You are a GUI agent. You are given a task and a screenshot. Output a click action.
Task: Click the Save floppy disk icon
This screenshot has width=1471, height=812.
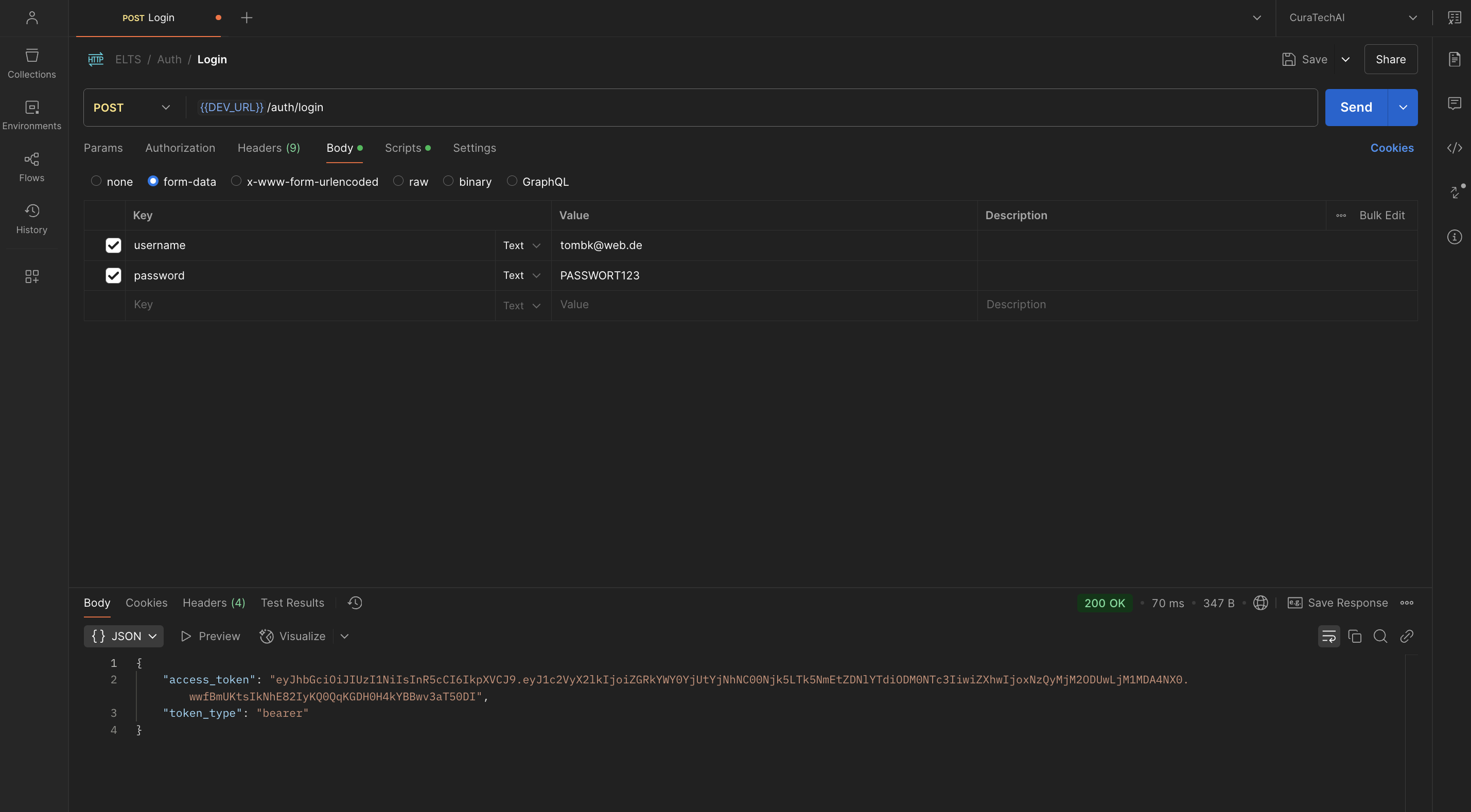[x=1288, y=59]
